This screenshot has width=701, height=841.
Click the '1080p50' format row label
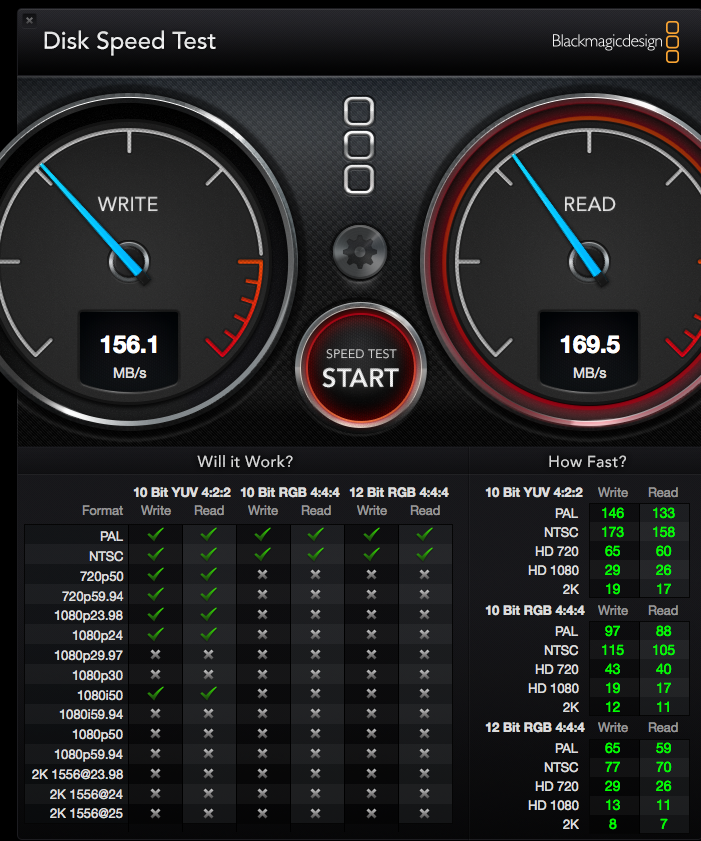tap(98, 734)
